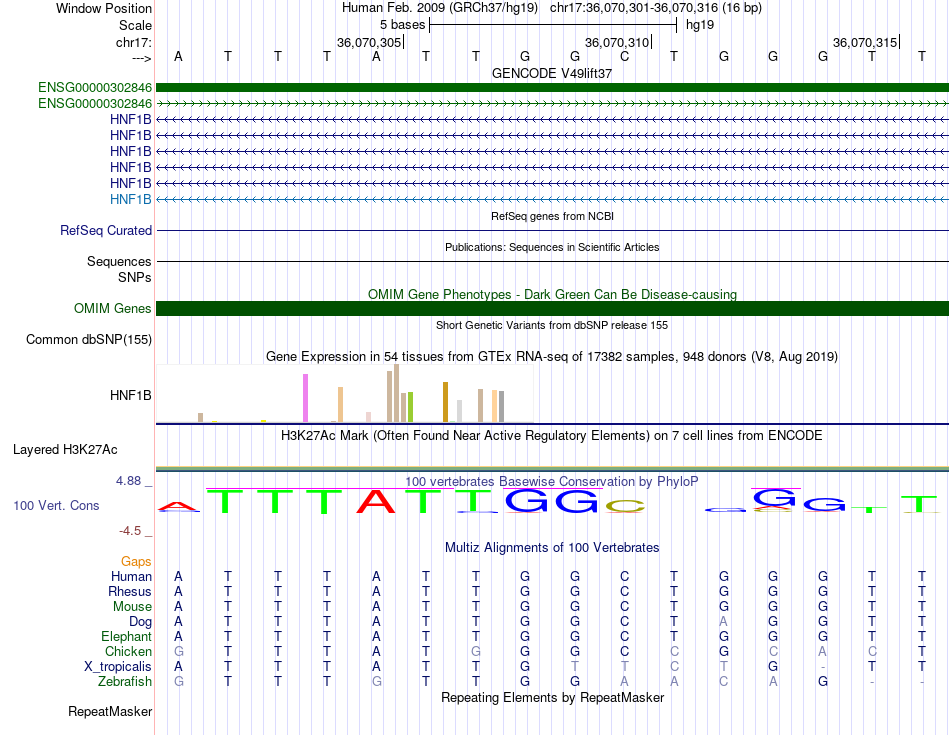
Task: Click the Sequences track label
Action: 119,261
